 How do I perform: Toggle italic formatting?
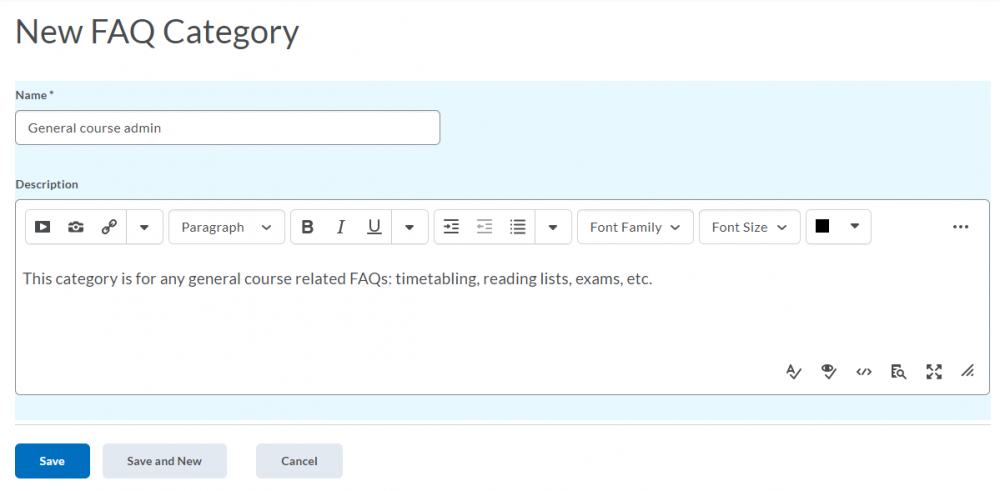coord(341,227)
